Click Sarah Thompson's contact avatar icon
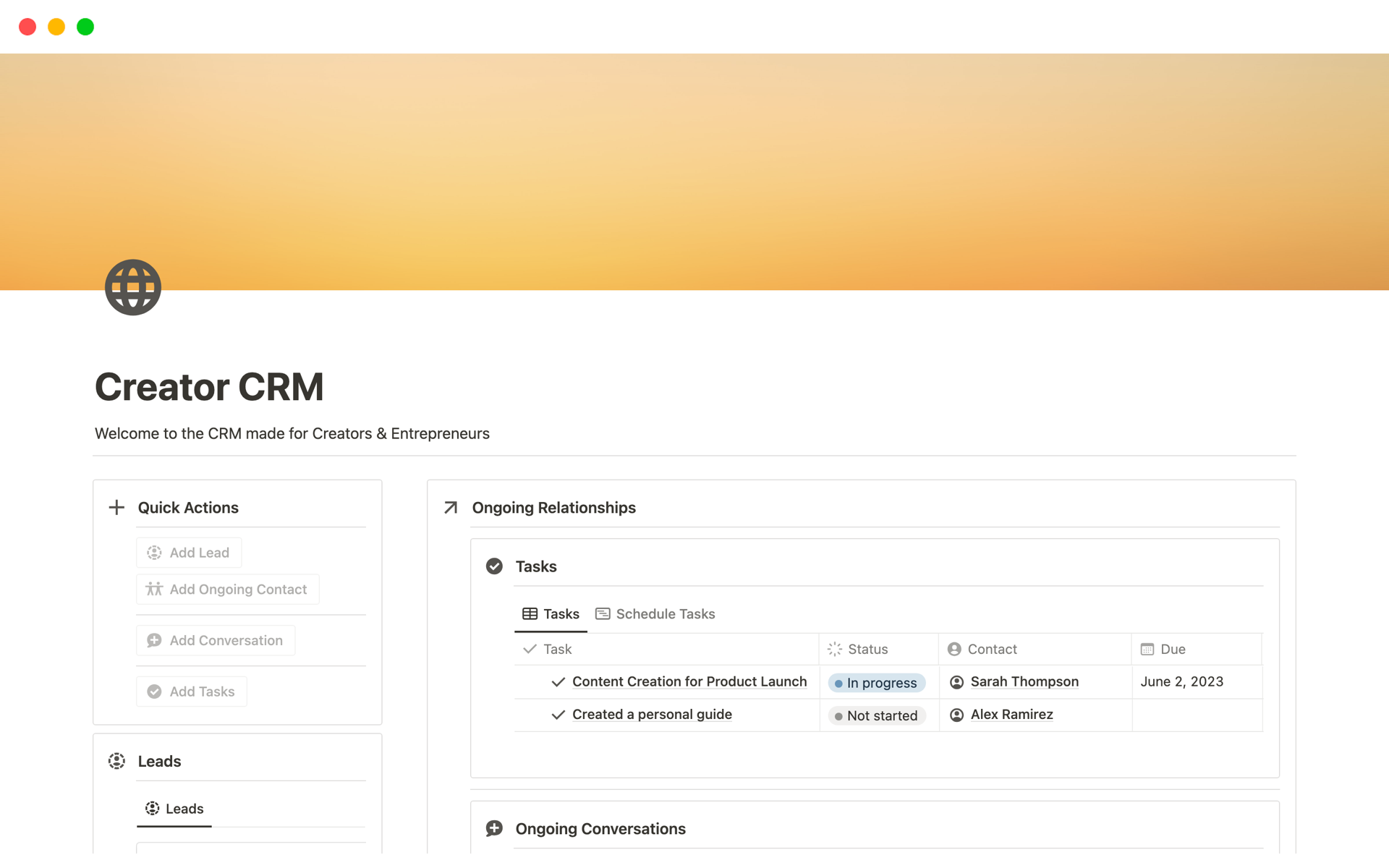1389x868 pixels. pyautogui.click(x=956, y=682)
